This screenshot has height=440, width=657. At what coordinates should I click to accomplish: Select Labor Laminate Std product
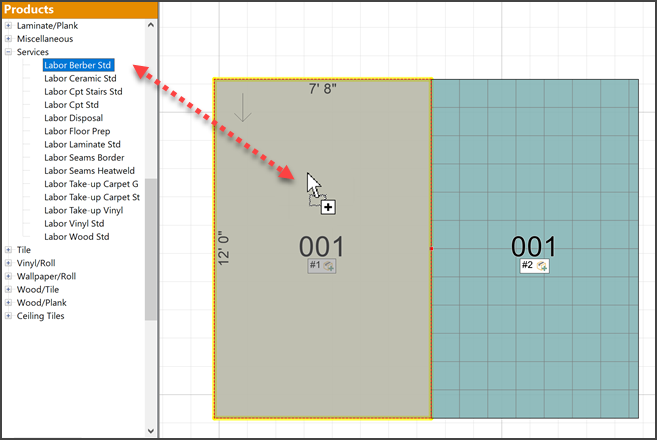[82, 144]
